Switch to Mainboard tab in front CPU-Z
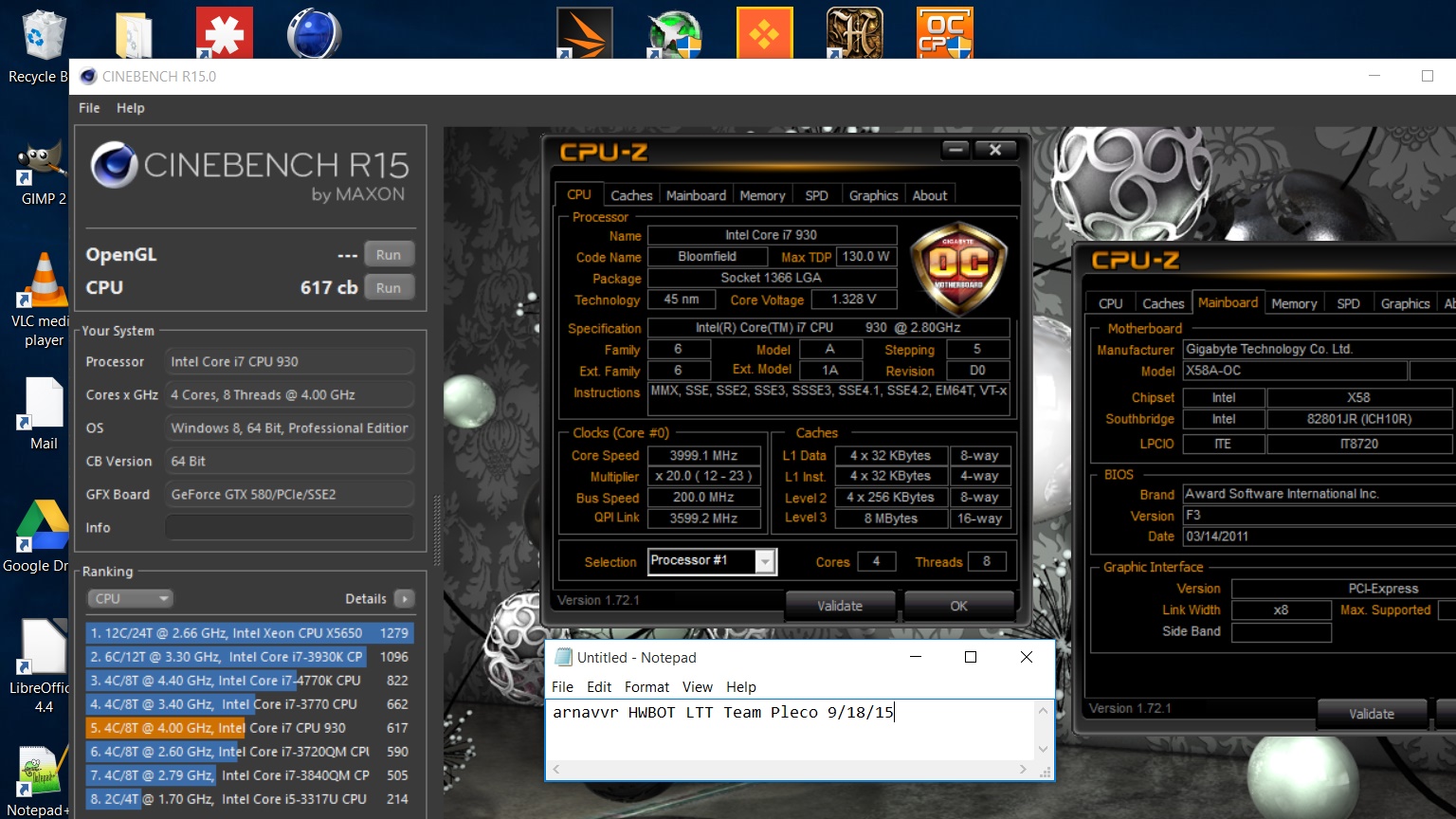This screenshot has width=1456, height=819. click(x=696, y=195)
